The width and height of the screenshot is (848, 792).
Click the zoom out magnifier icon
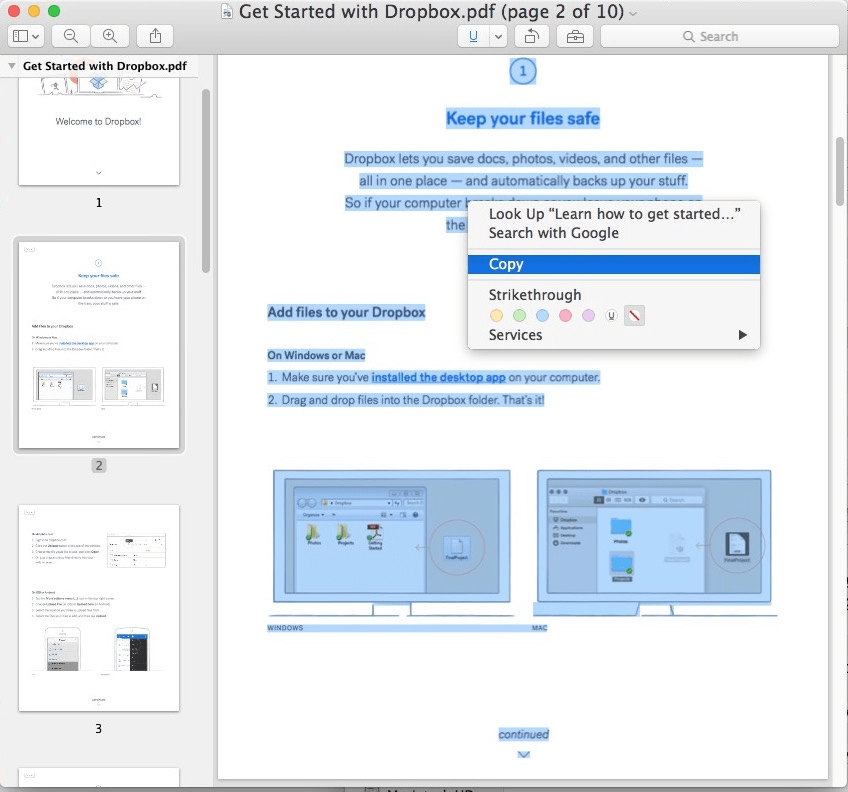point(71,36)
